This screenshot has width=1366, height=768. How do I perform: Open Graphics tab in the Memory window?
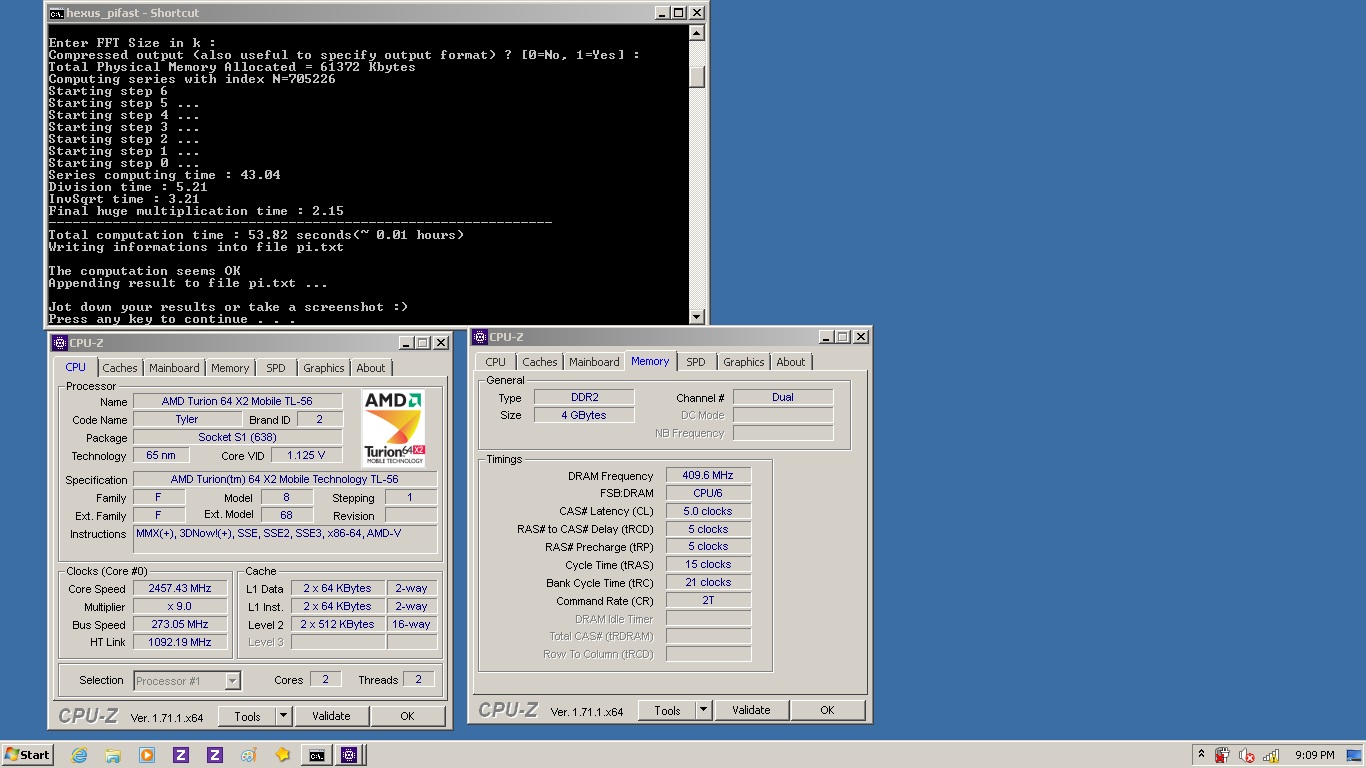click(x=744, y=362)
